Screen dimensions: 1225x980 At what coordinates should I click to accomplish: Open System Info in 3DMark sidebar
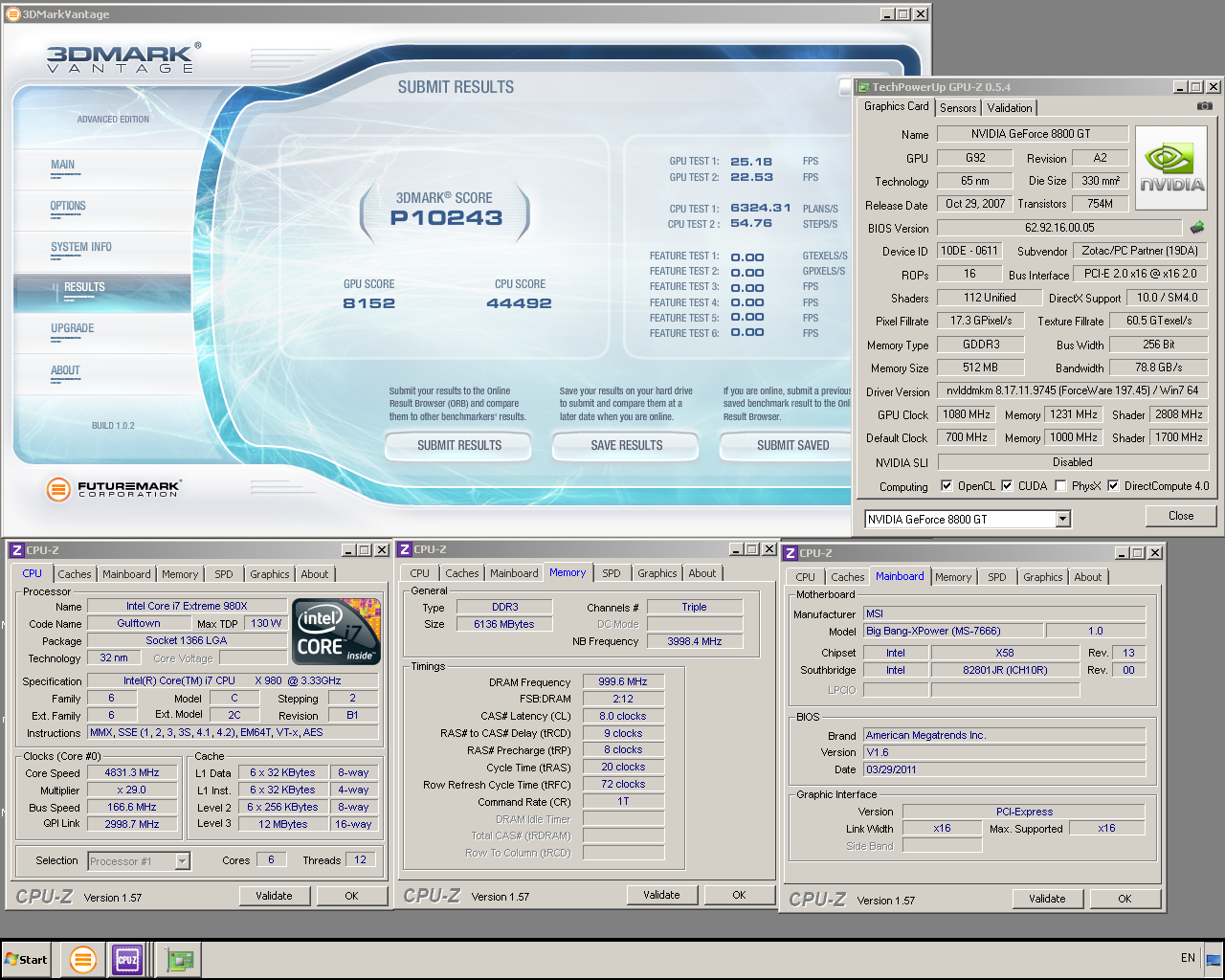(81, 247)
